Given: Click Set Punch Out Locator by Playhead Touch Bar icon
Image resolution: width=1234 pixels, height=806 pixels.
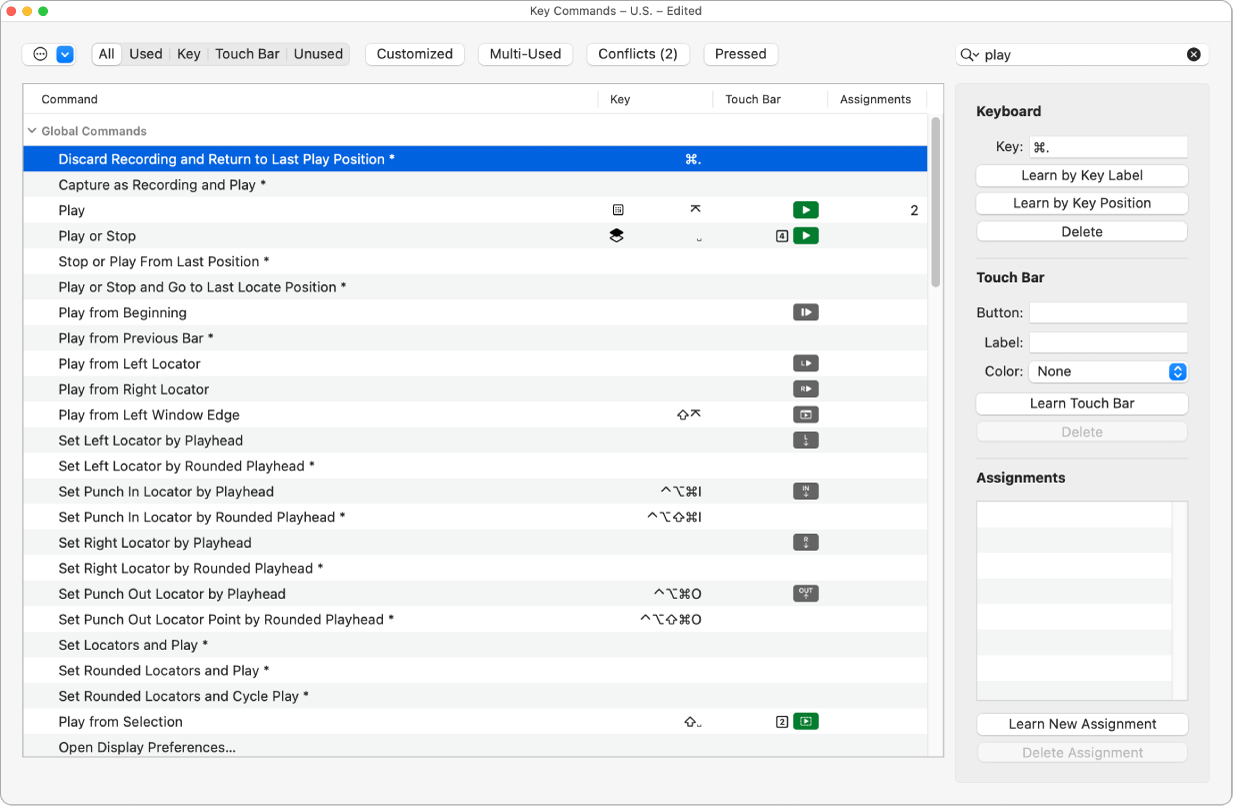Looking at the screenshot, I should click(x=805, y=593).
